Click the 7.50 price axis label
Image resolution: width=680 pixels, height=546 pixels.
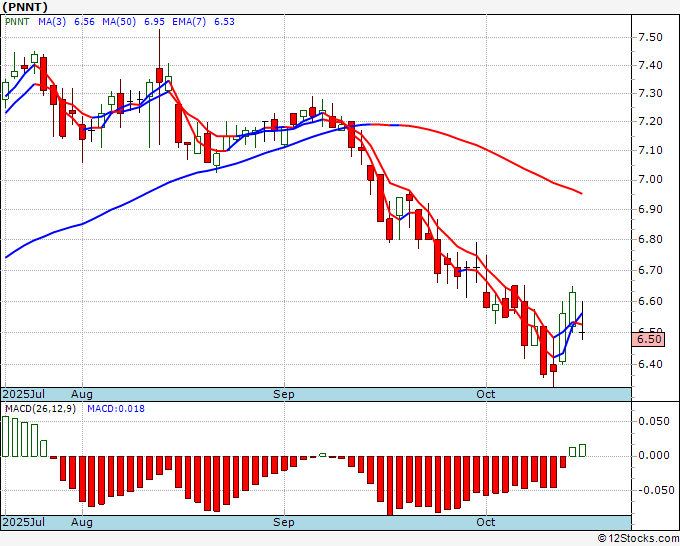pyautogui.click(x=651, y=37)
